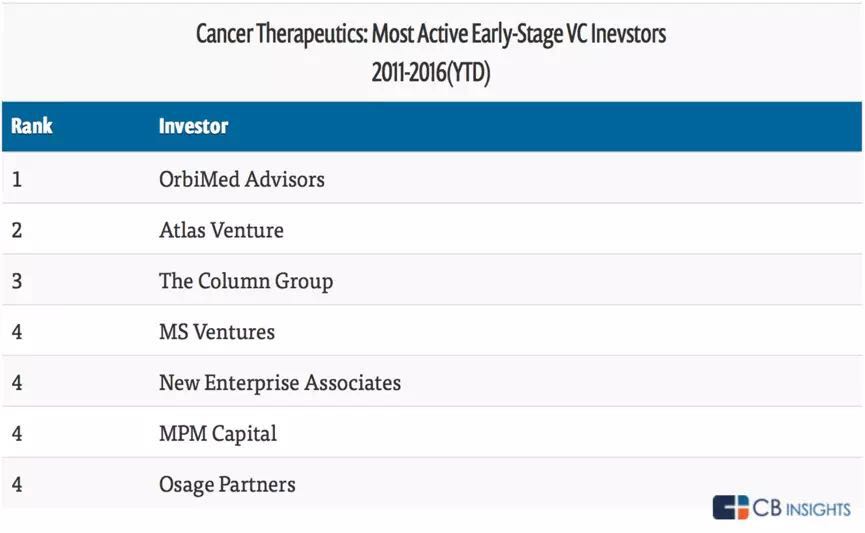Image resolution: width=865 pixels, height=533 pixels.
Task: Click rank number 3 beside The Column Group
Action: (17, 281)
